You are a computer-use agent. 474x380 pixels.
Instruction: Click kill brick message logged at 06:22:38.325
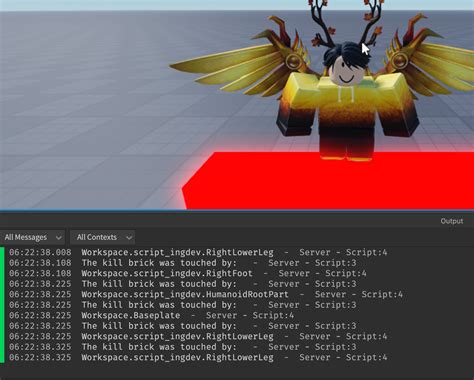159,347
